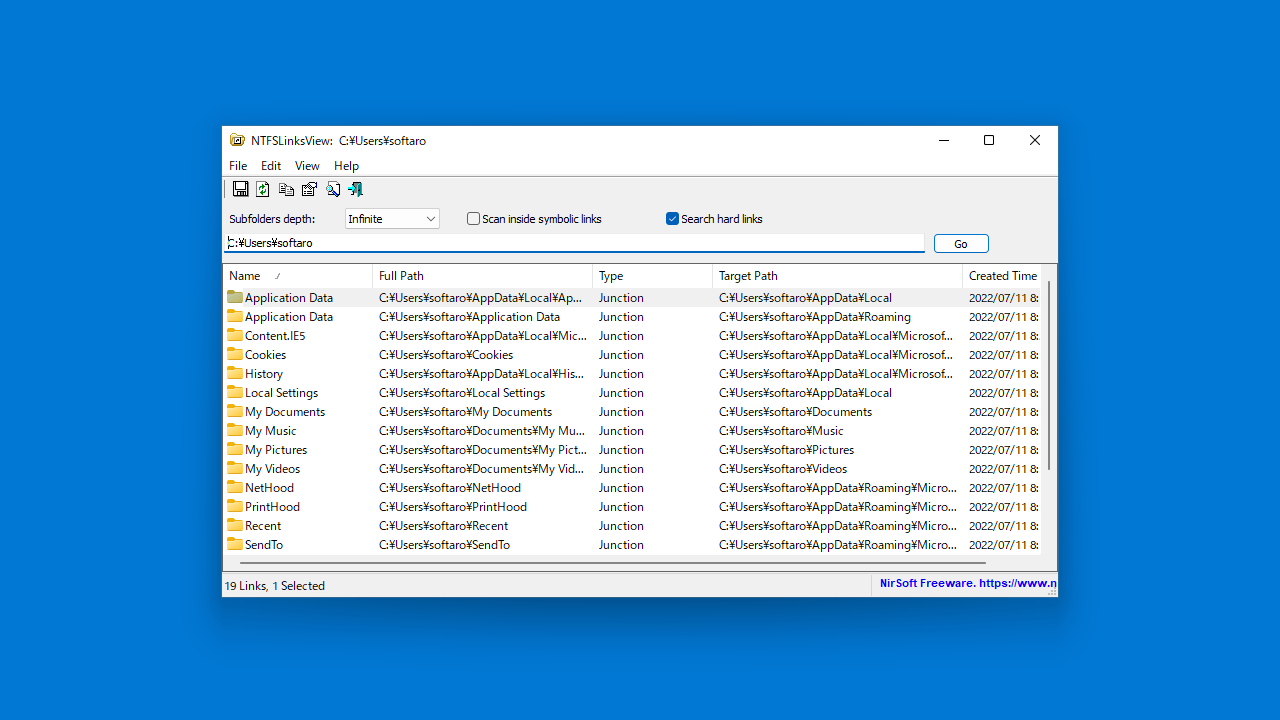Screen dimensions: 1280x720
Task: Select the History row name
Action: tap(264, 374)
